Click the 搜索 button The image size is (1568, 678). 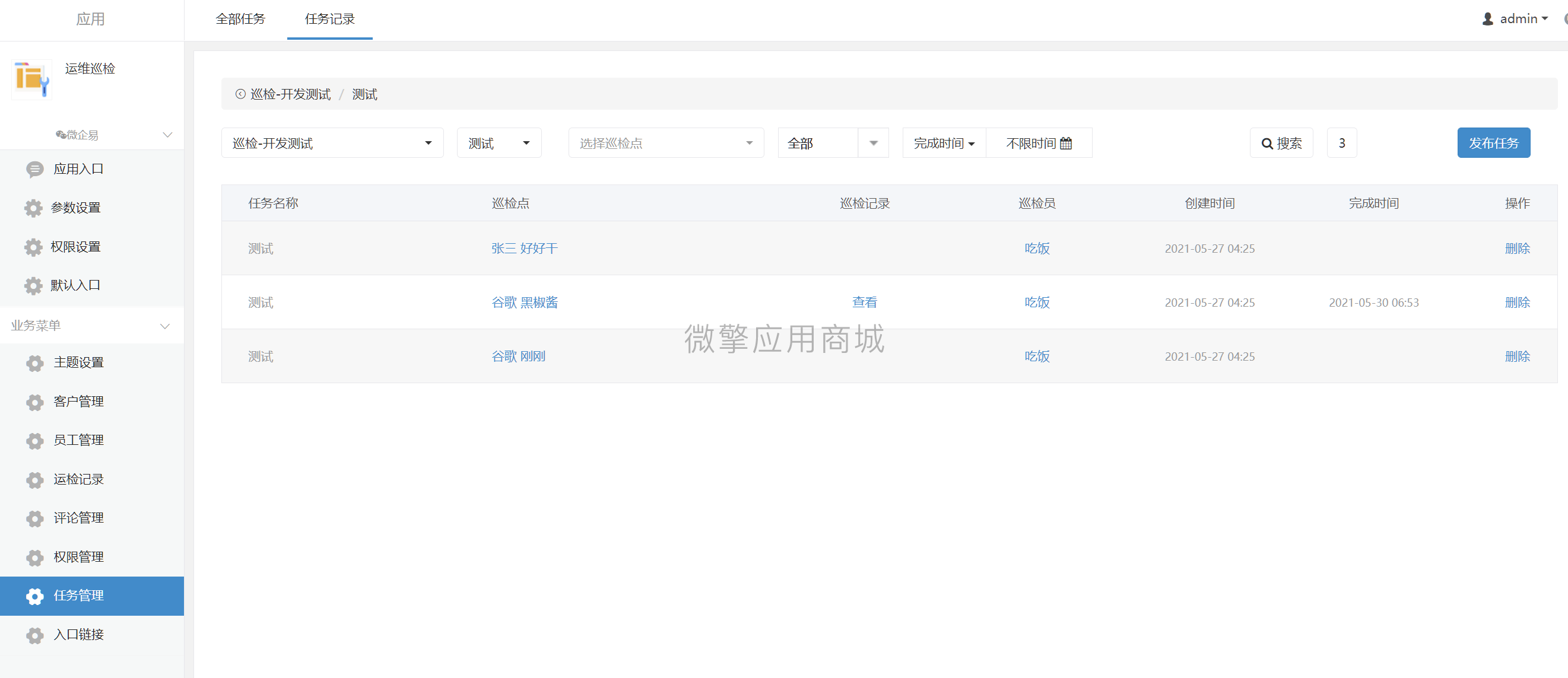click(1281, 143)
